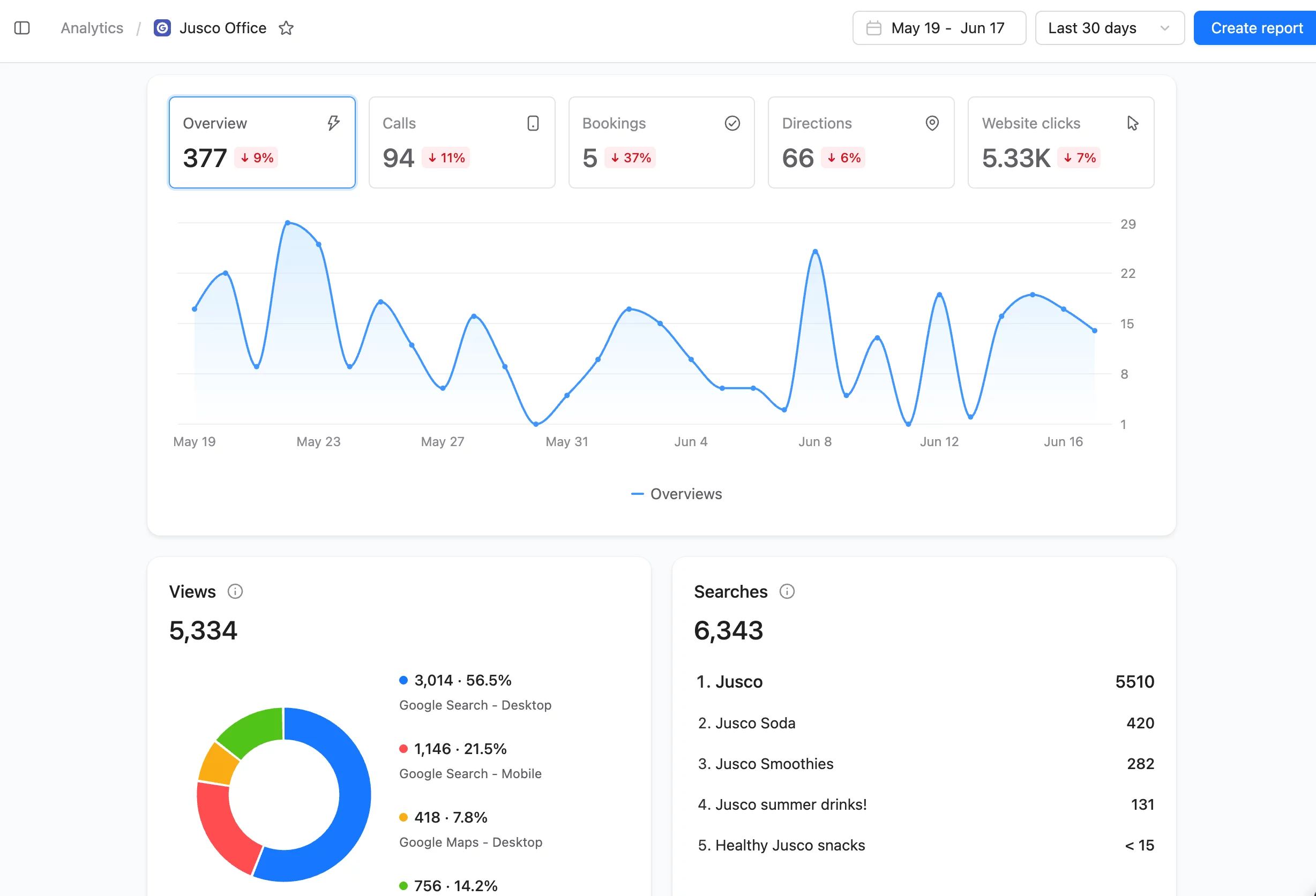This screenshot has height=896, width=1316.
Task: Click the orange legend dot for Google Maps Desktop
Action: point(403,817)
